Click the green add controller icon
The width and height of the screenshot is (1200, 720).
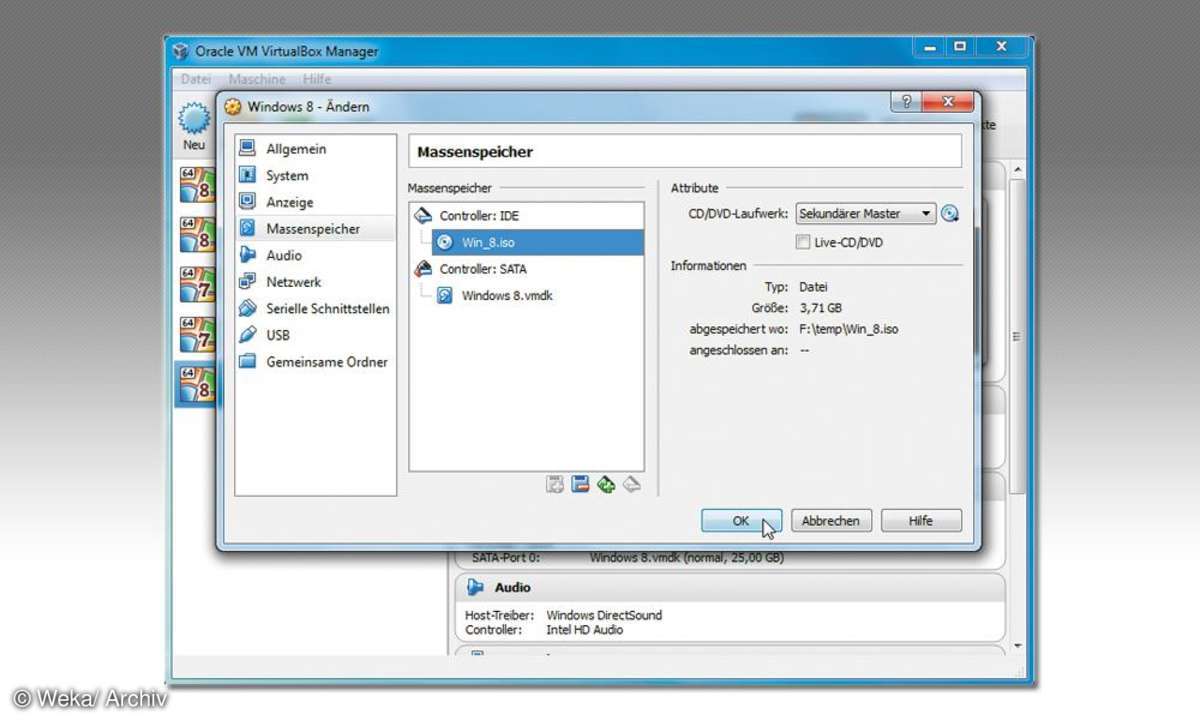[x=605, y=485]
